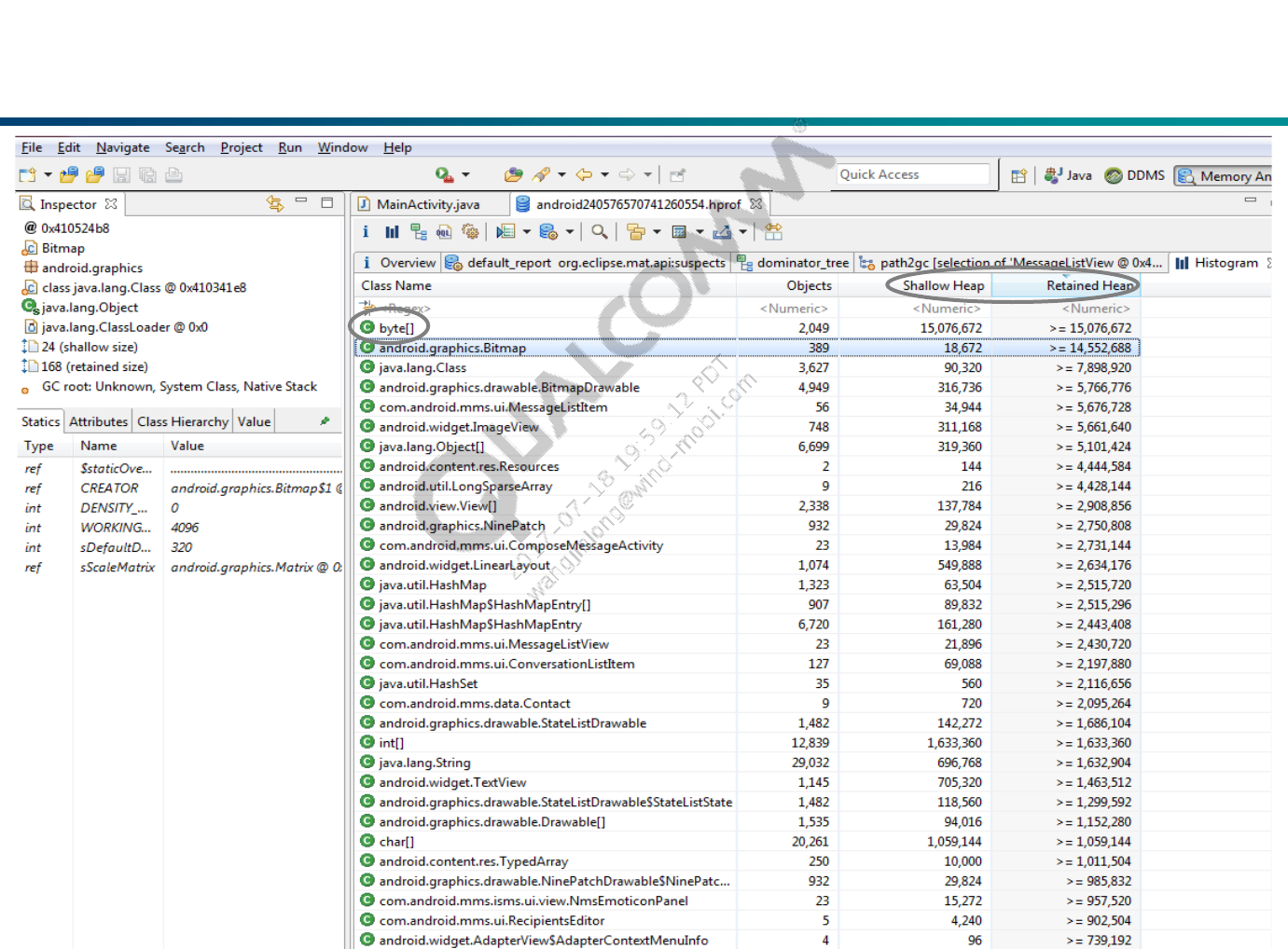The height and width of the screenshot is (949, 1288).
Task: Open the Project menu
Action: coord(242,147)
